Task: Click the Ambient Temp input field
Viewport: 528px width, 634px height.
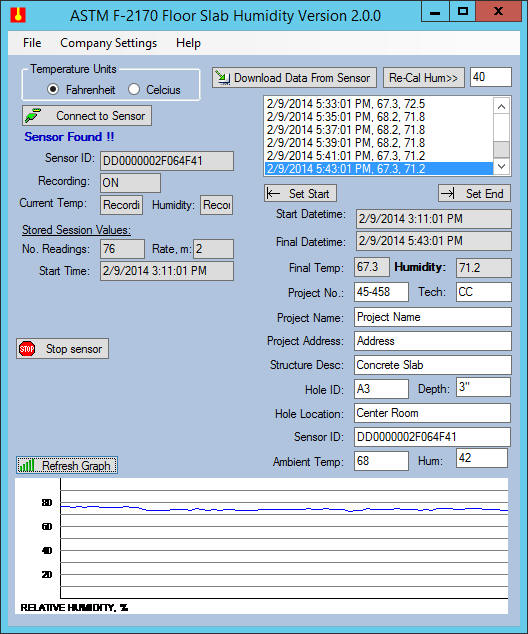Action: (381, 461)
